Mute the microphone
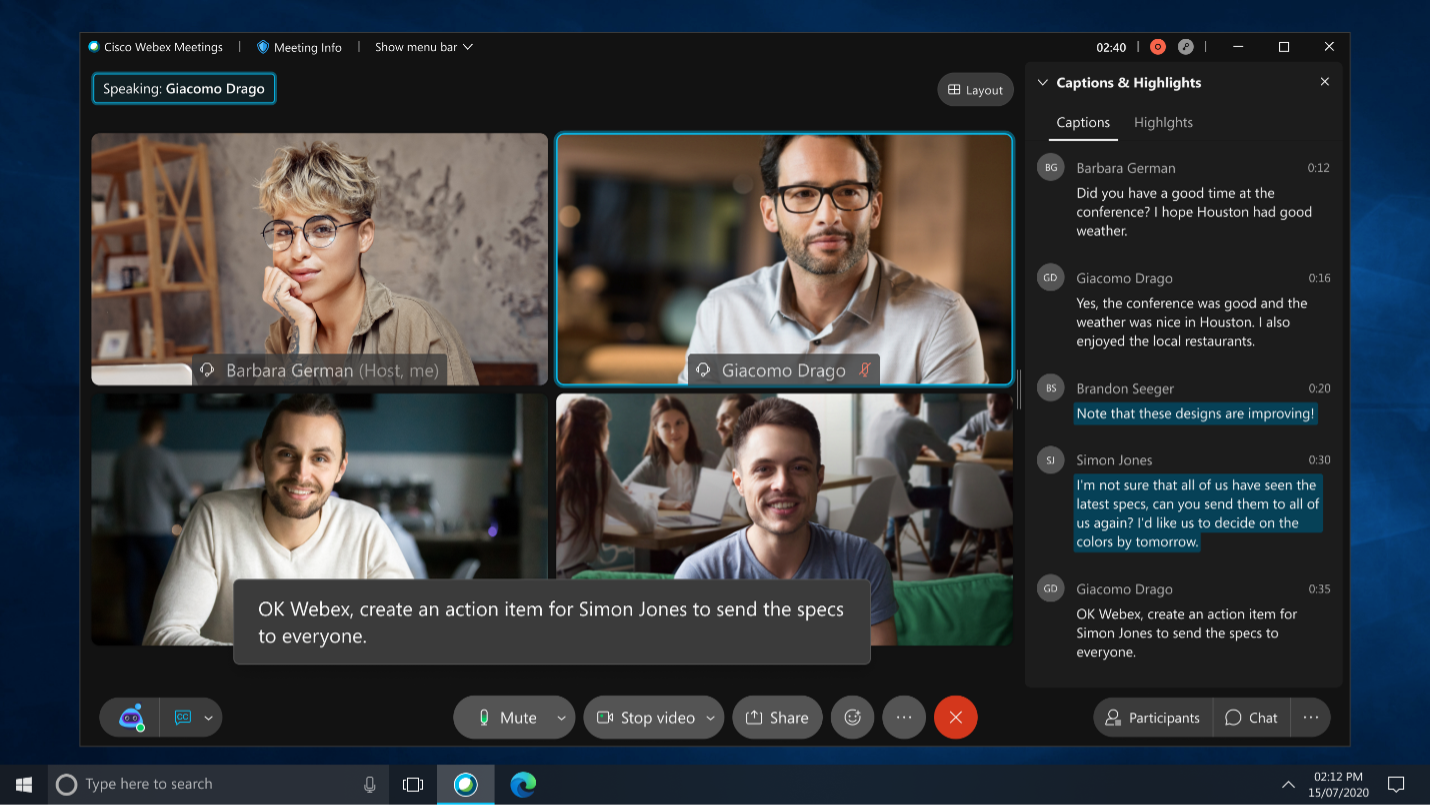 point(506,717)
